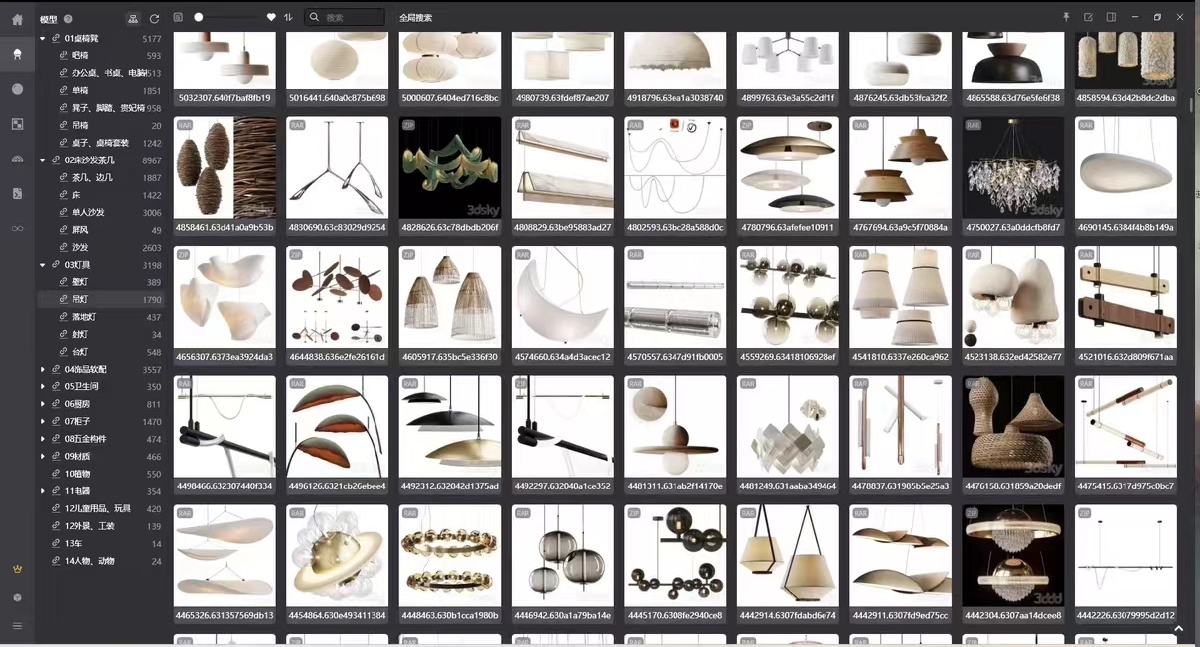Screen dimensions: 1200x647
Task: Expand the 04饰品软配 category
Action: point(43,369)
